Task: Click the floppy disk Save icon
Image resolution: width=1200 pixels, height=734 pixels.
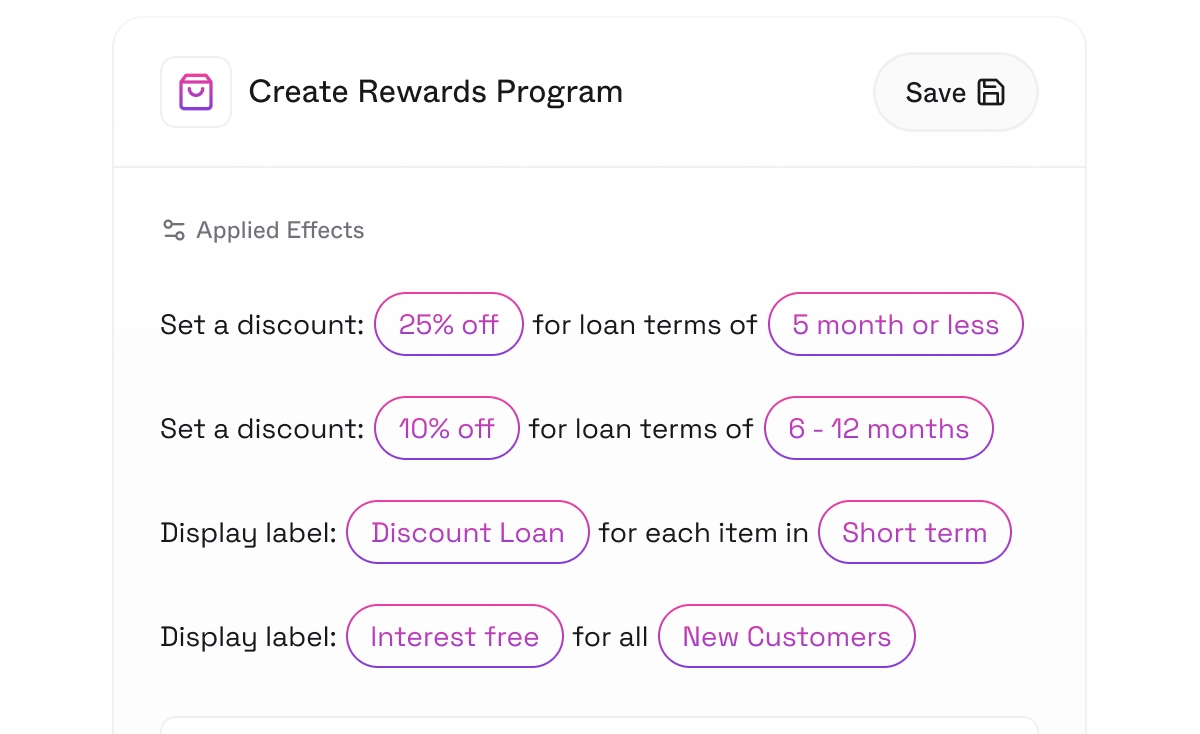Action: click(x=990, y=92)
